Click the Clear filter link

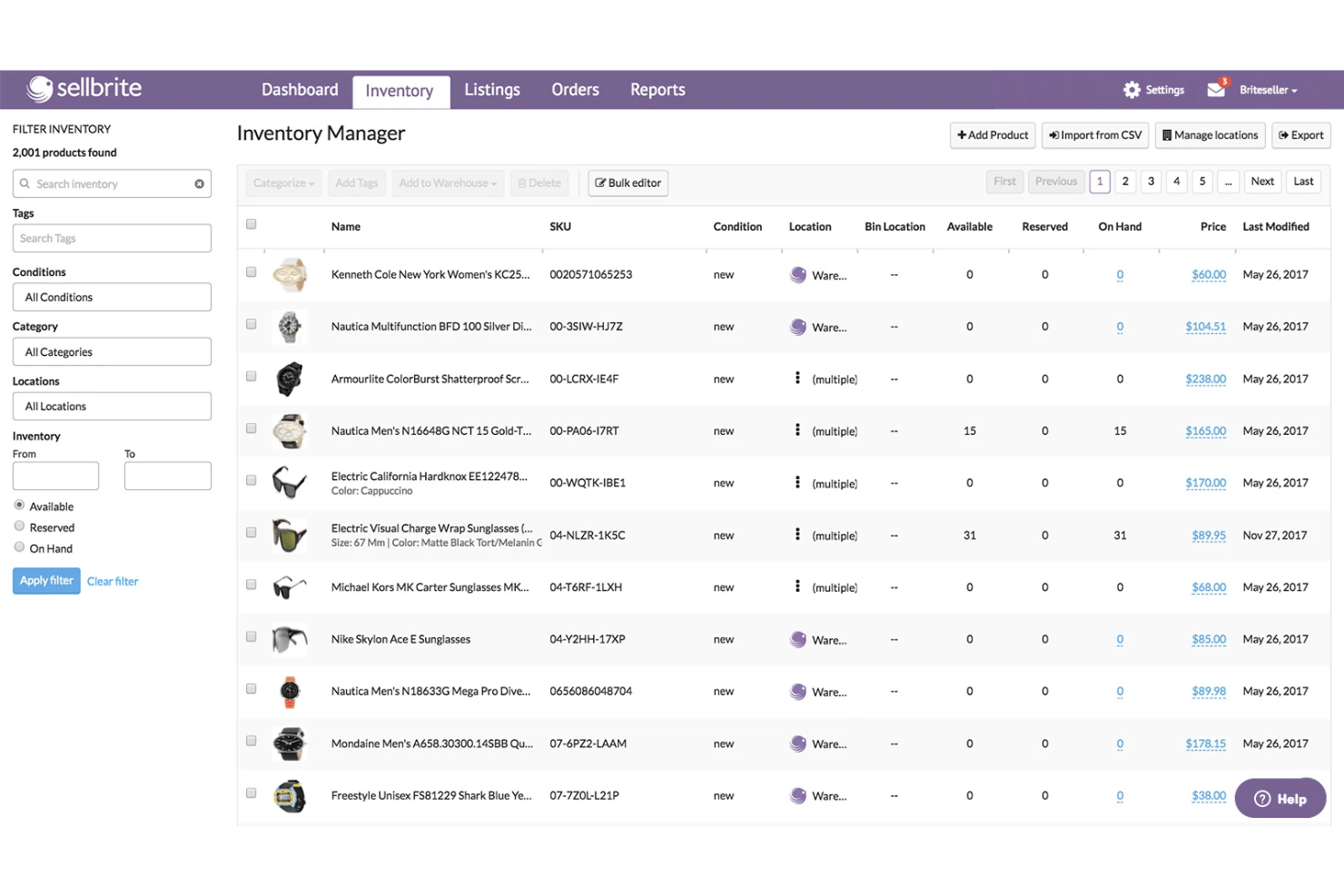113,581
